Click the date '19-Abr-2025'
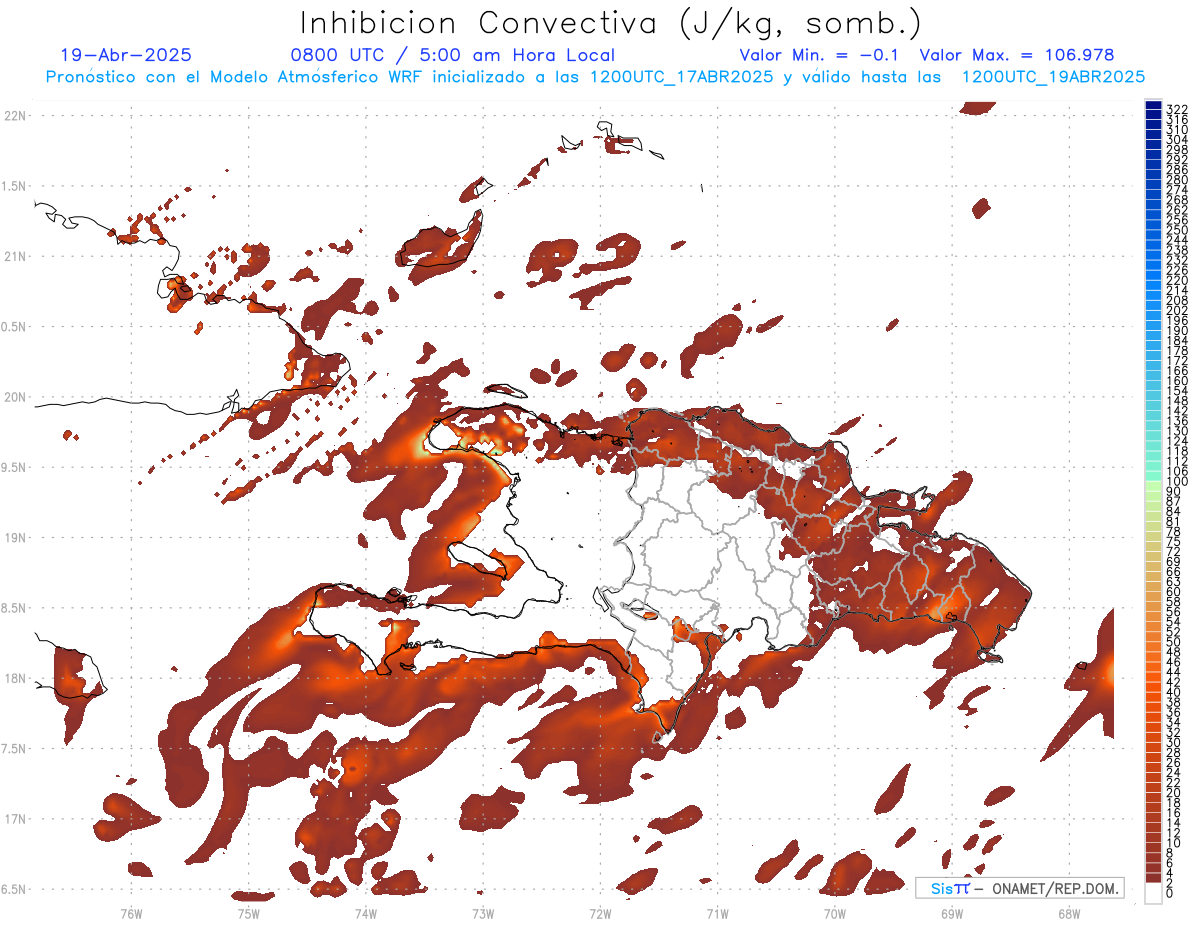 [126, 55]
